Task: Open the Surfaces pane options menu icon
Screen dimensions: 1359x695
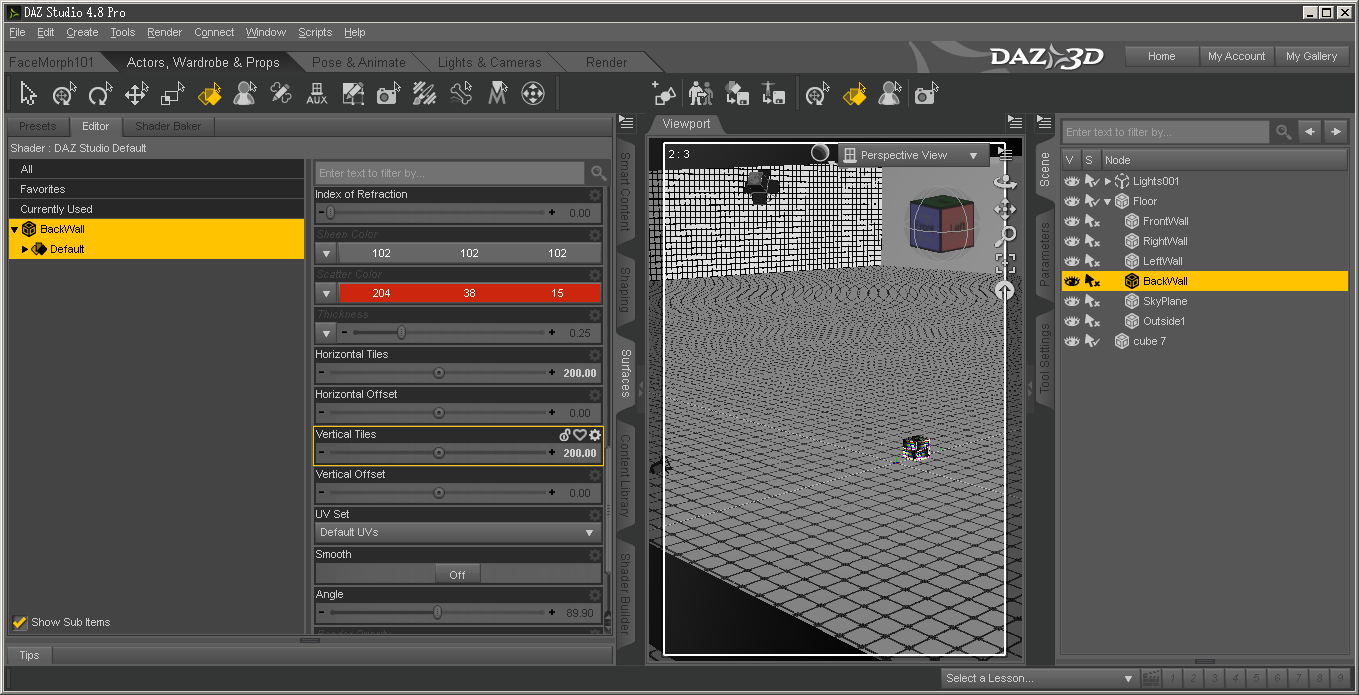Action: [x=626, y=123]
